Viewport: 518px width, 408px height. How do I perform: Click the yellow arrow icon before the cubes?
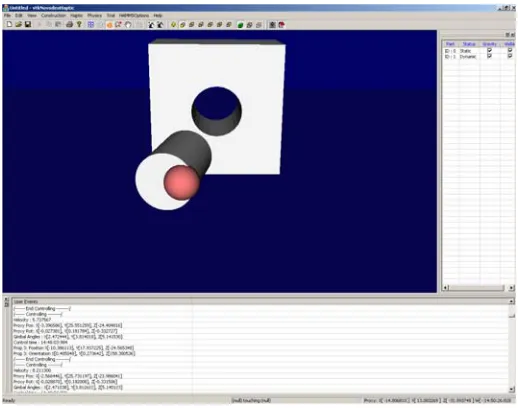point(173,25)
